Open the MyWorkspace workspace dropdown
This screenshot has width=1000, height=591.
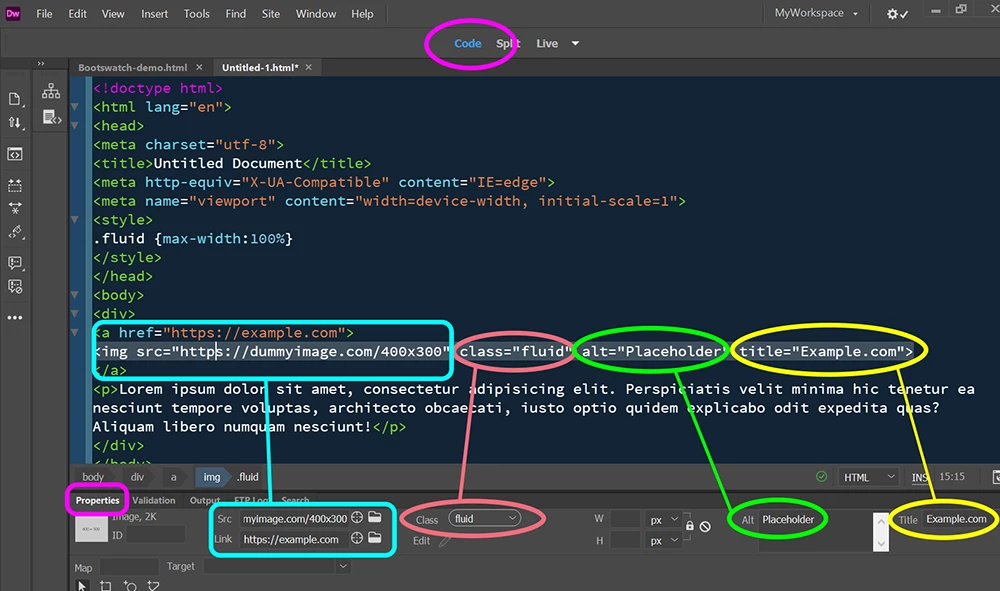pyautogui.click(x=816, y=13)
